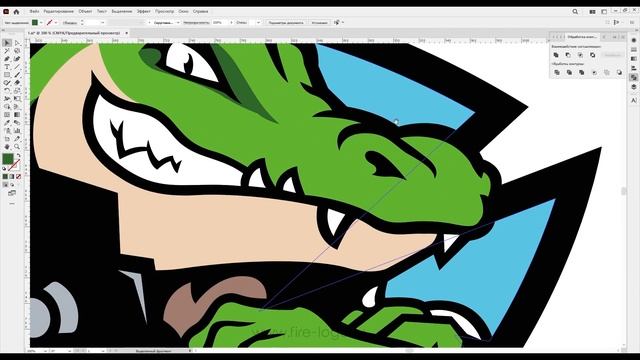The width and height of the screenshot is (640, 360).
Task: Click Trim pathfinder icon
Action: [x=569, y=72]
